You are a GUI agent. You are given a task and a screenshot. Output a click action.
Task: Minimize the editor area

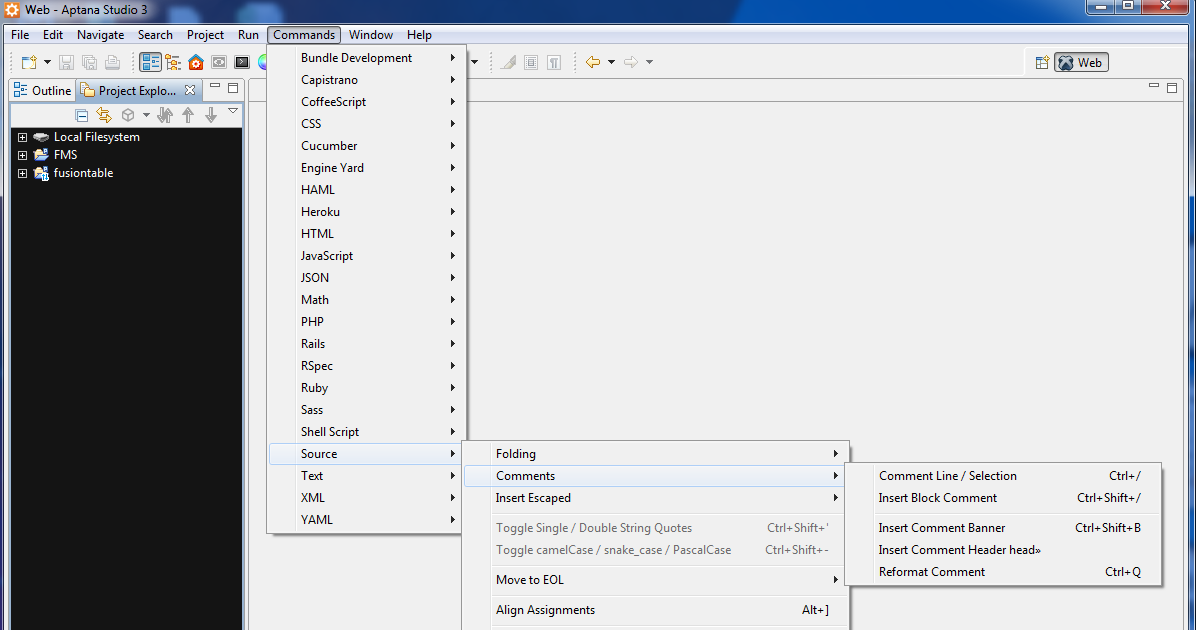(x=1153, y=86)
